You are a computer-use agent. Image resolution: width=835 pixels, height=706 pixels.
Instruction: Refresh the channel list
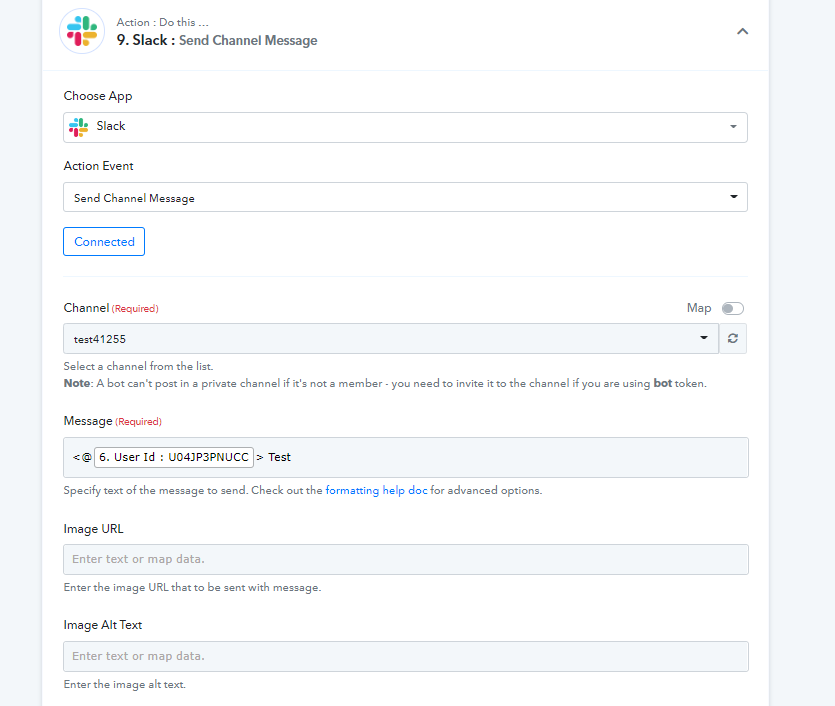click(x=733, y=339)
